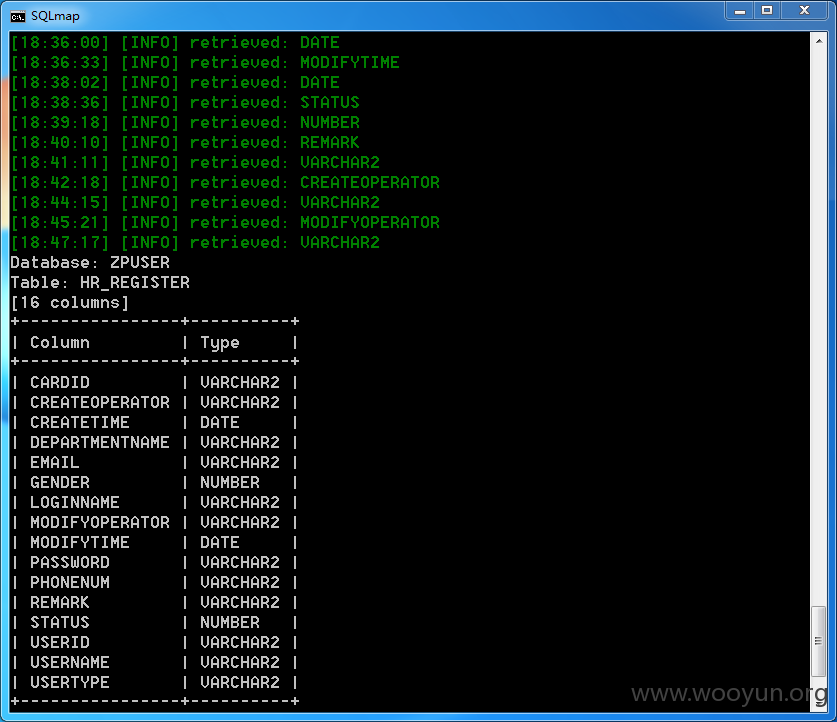Viewport: 837px width, 722px height.
Task: Click the VARCHAR2 type in PASSWORD row
Action: click(x=240, y=562)
